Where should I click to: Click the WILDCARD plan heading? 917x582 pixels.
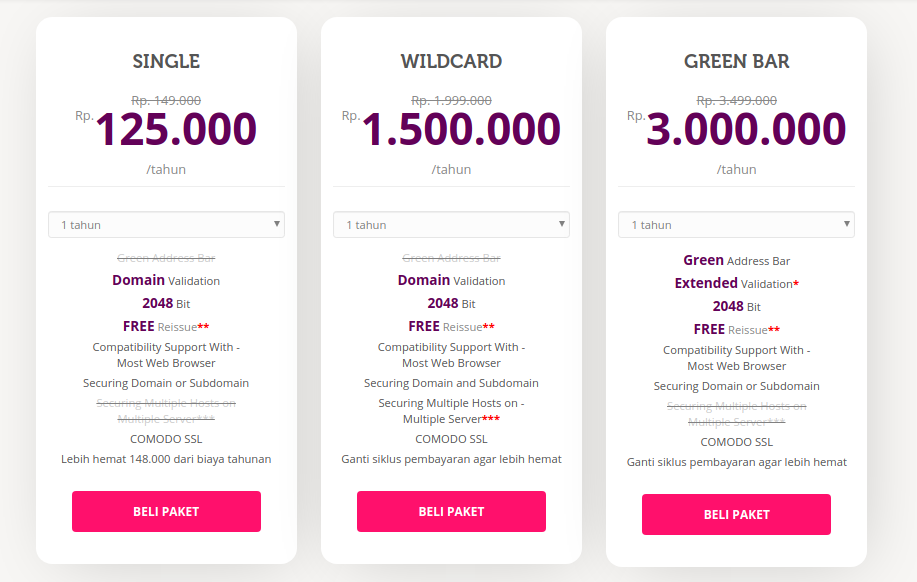[x=451, y=61]
